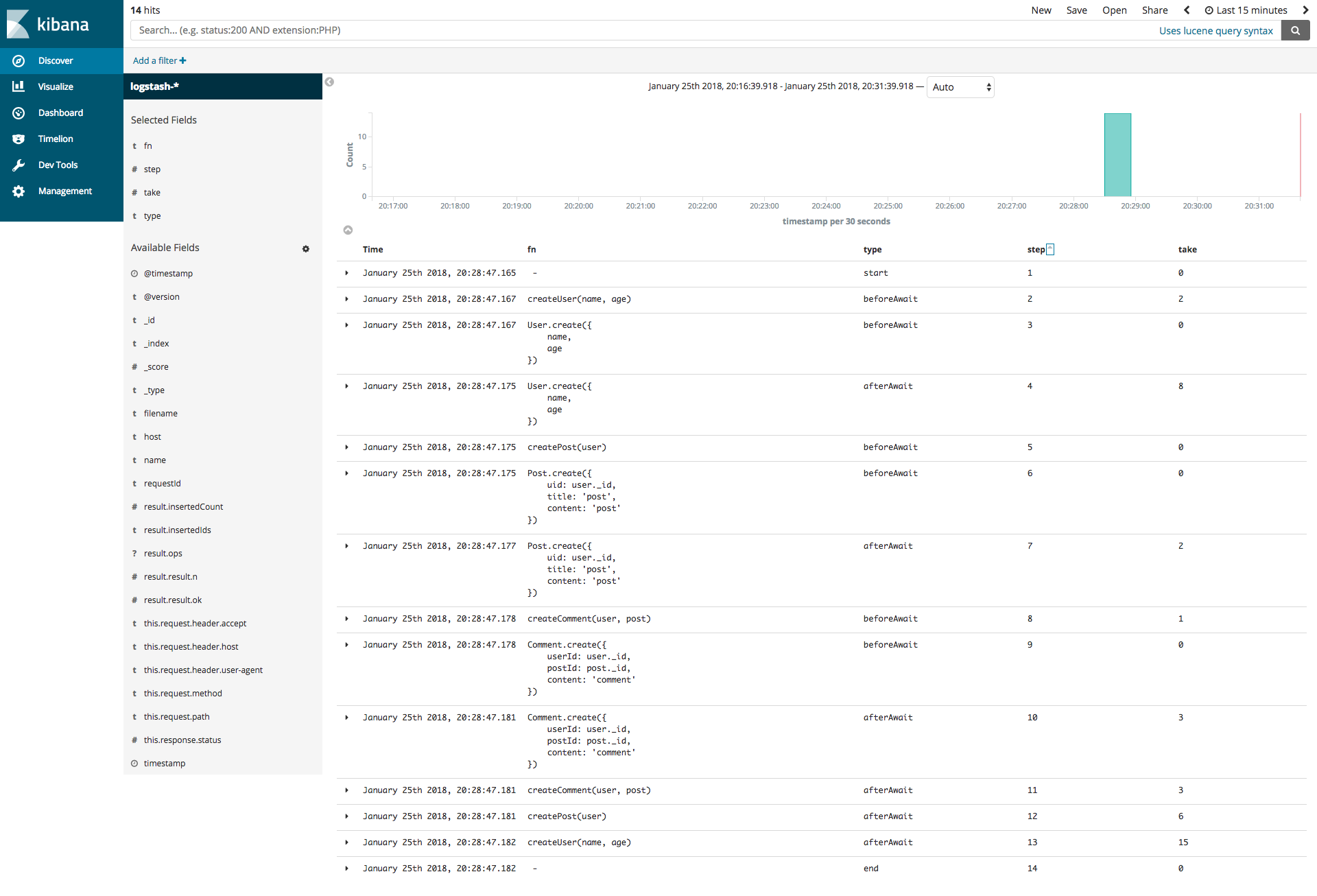Screen dimensions: 1317x896
Task: Open the Timelion icon
Action: 19,139
